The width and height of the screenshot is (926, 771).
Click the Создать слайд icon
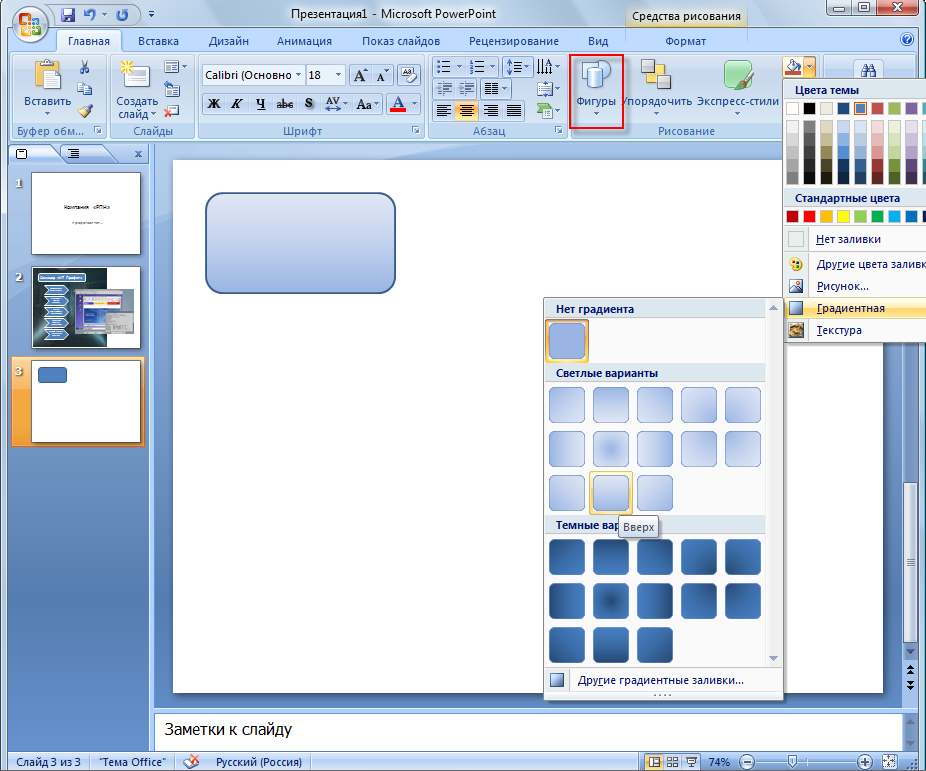click(135, 76)
